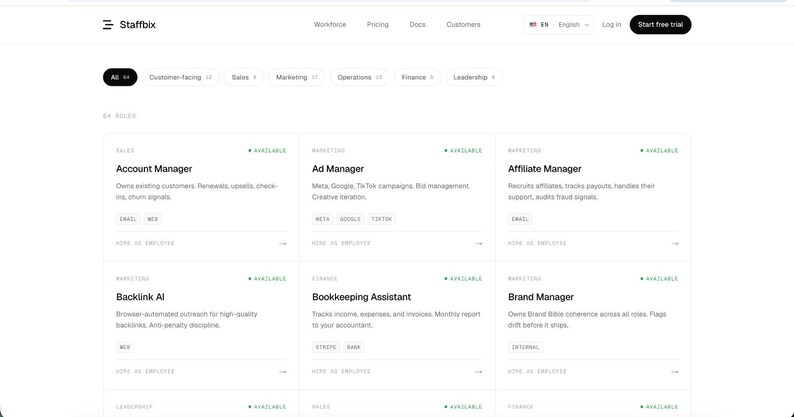The height and width of the screenshot is (417, 794).
Task: Open the EN English language dropdown
Action: click(x=559, y=24)
